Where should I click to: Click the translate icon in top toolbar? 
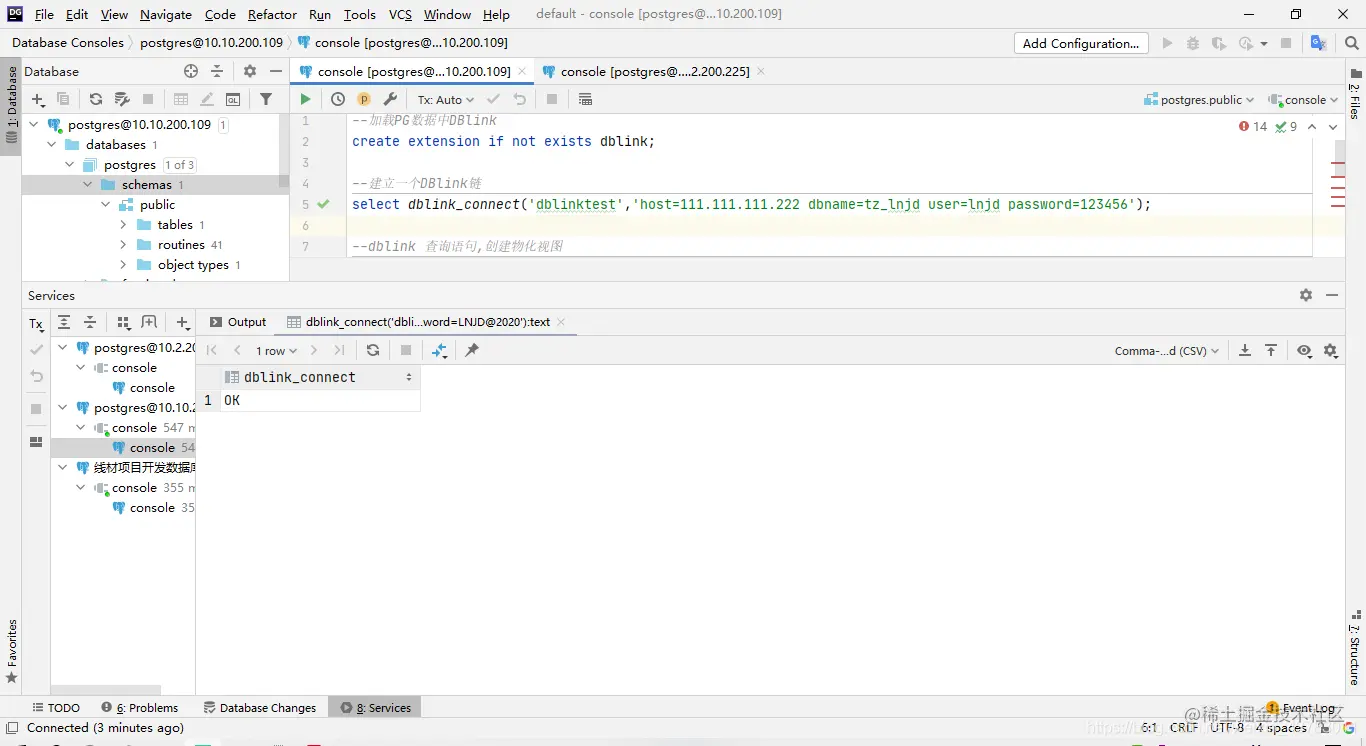pos(1318,43)
